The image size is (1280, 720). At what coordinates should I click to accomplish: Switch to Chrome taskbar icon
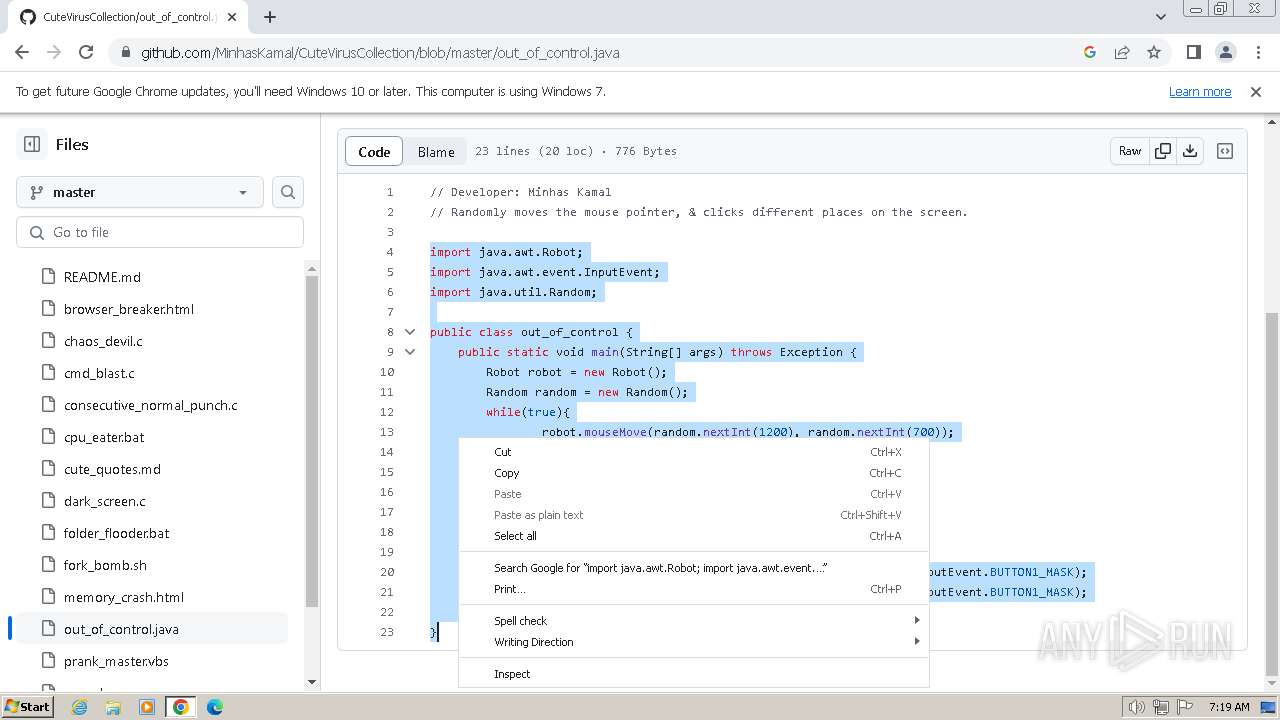181,706
